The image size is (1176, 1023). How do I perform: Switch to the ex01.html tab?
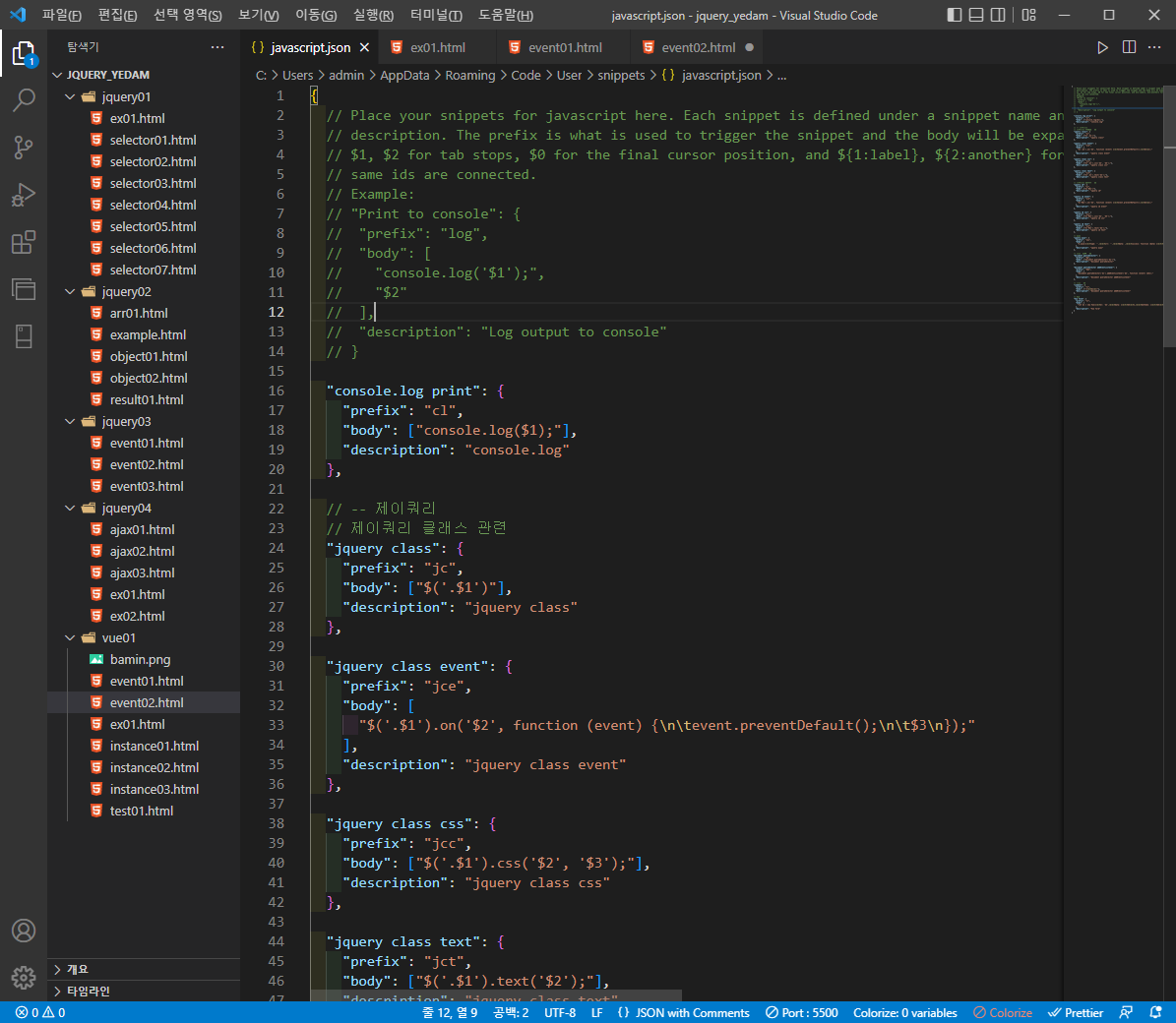click(x=437, y=47)
